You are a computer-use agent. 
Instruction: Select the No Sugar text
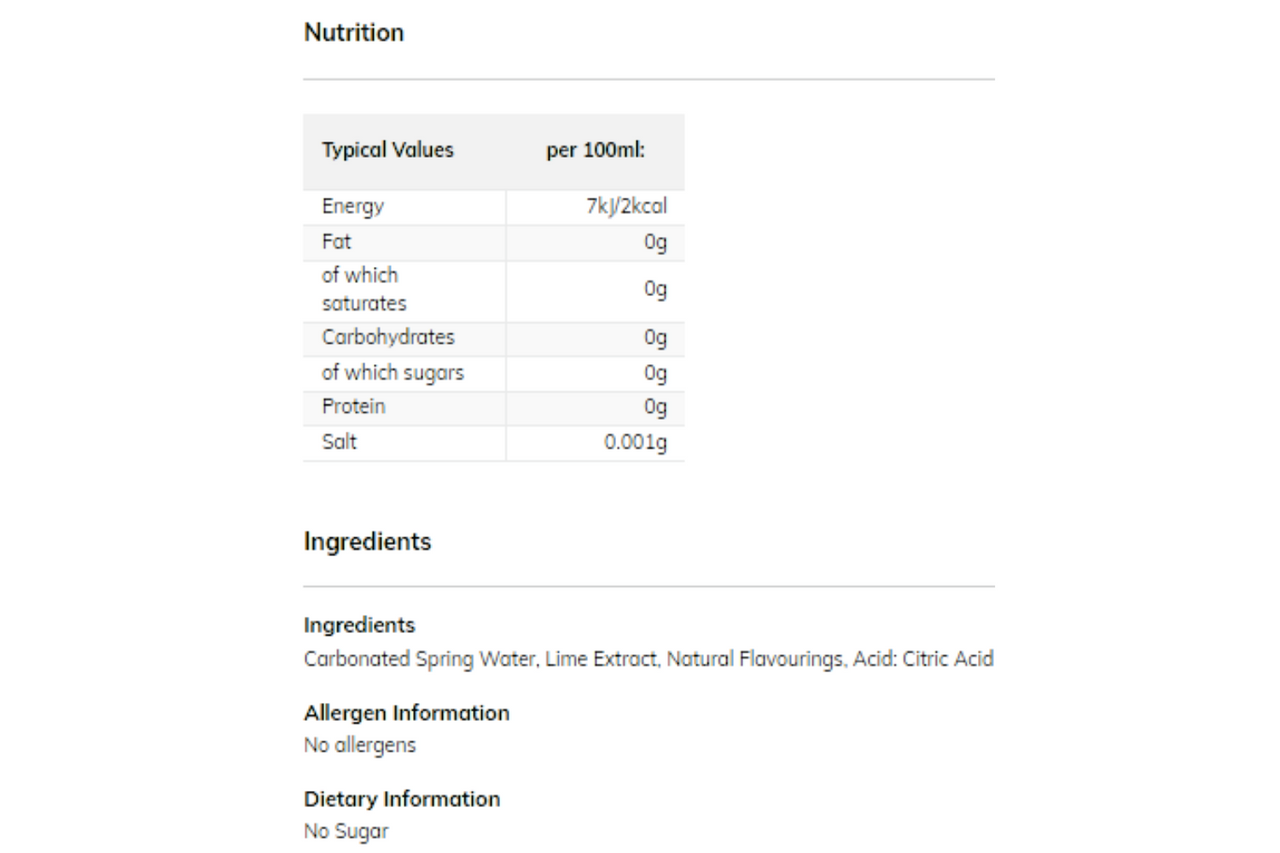tap(346, 831)
